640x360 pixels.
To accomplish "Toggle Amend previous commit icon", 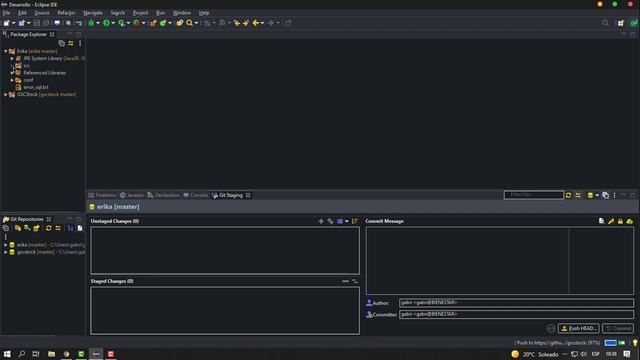I will pyautogui.click(x=601, y=221).
